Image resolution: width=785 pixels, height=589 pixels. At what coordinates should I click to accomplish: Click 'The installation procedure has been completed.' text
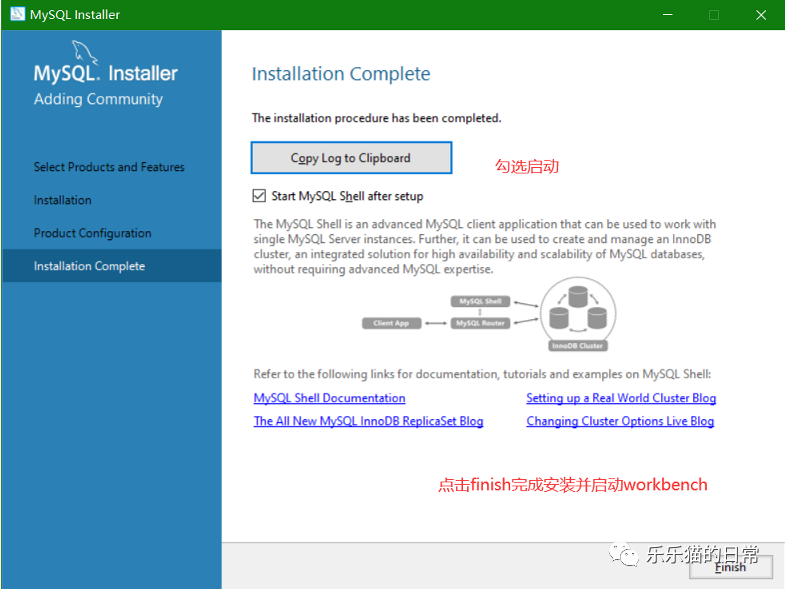point(376,118)
